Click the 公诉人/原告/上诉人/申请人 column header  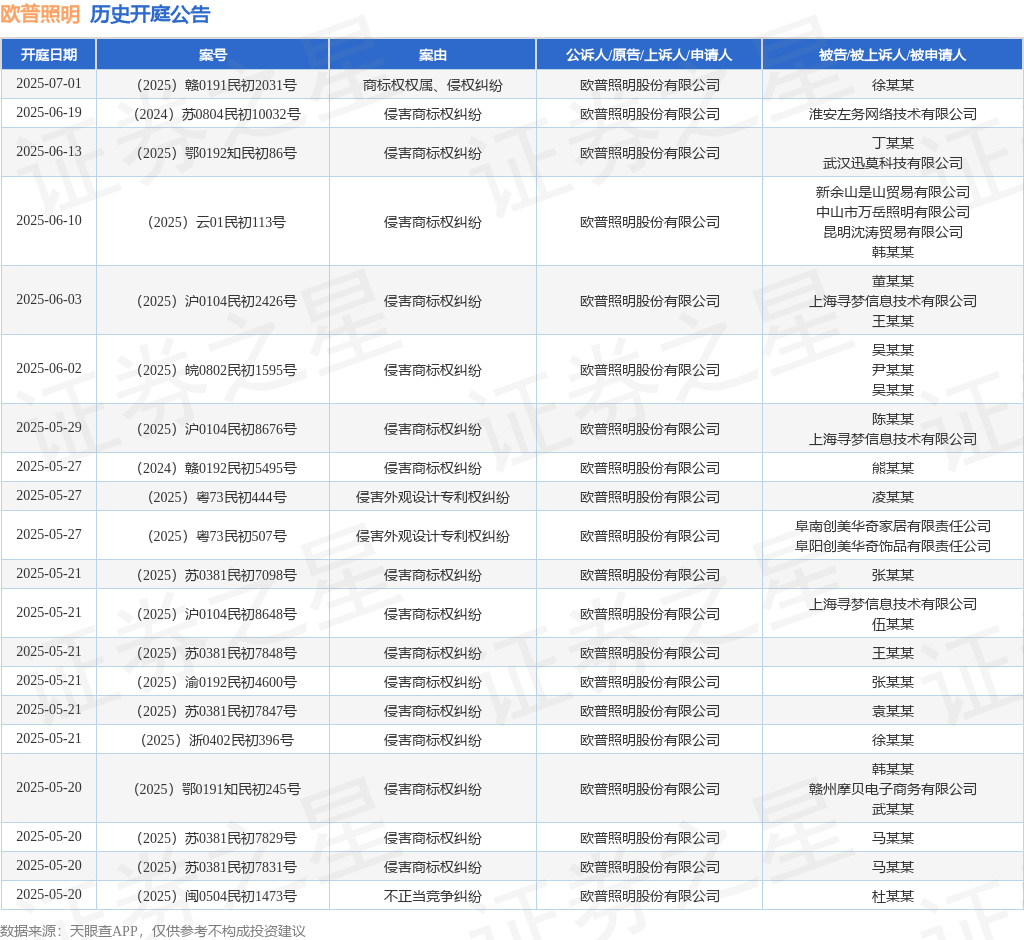click(649, 55)
